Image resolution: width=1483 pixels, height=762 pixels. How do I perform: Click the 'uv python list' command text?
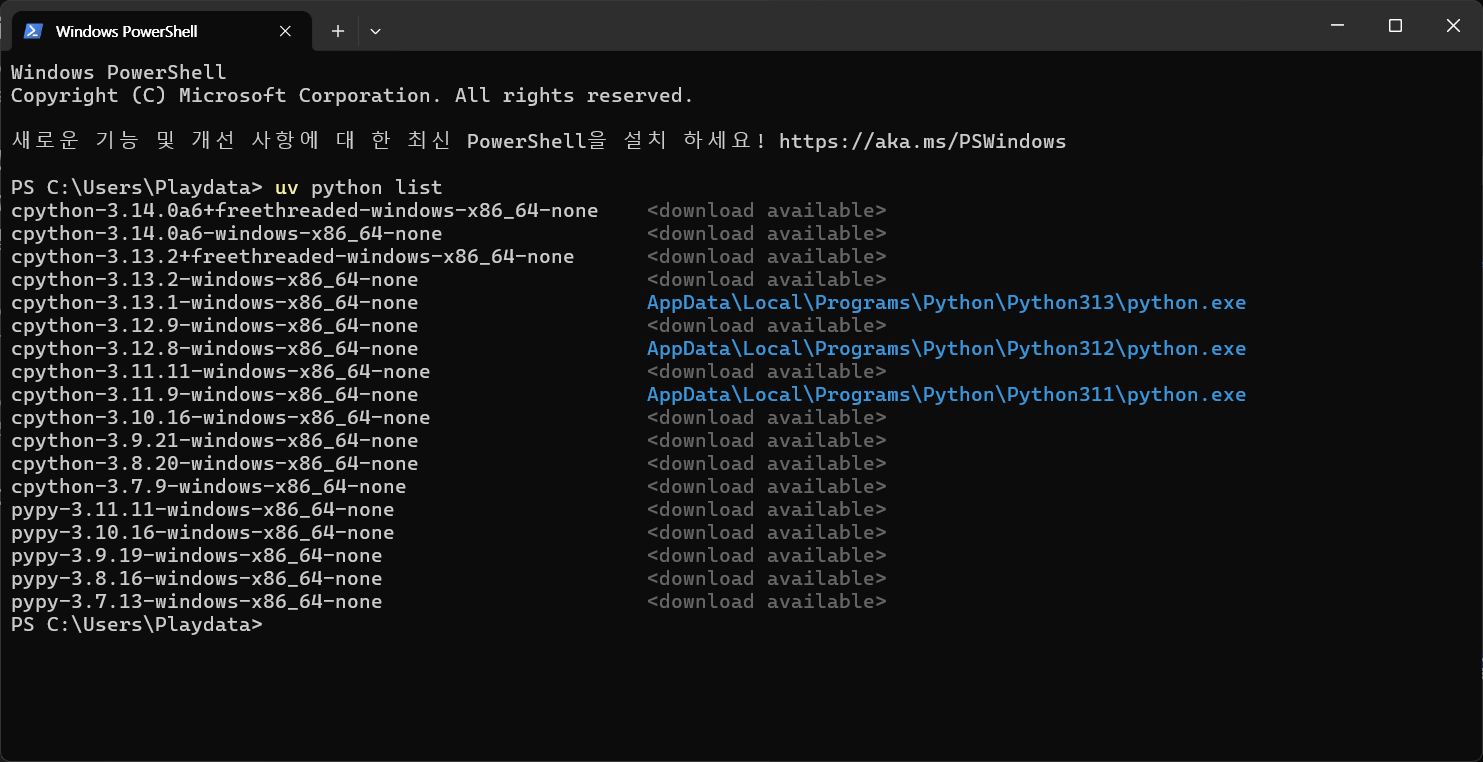point(358,187)
